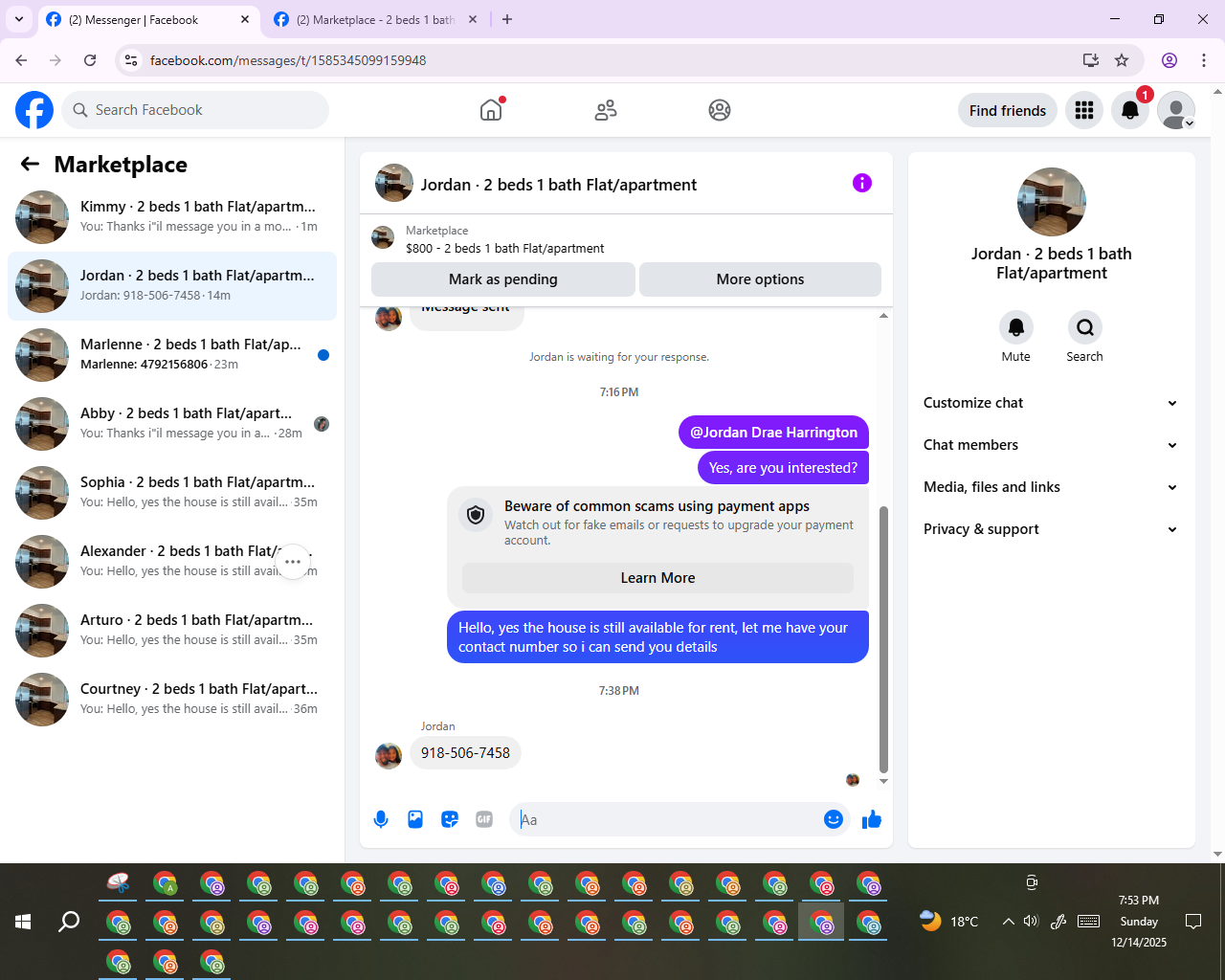The height and width of the screenshot is (980, 1225).
Task: Click Learn More about payment scams
Action: click(x=658, y=578)
